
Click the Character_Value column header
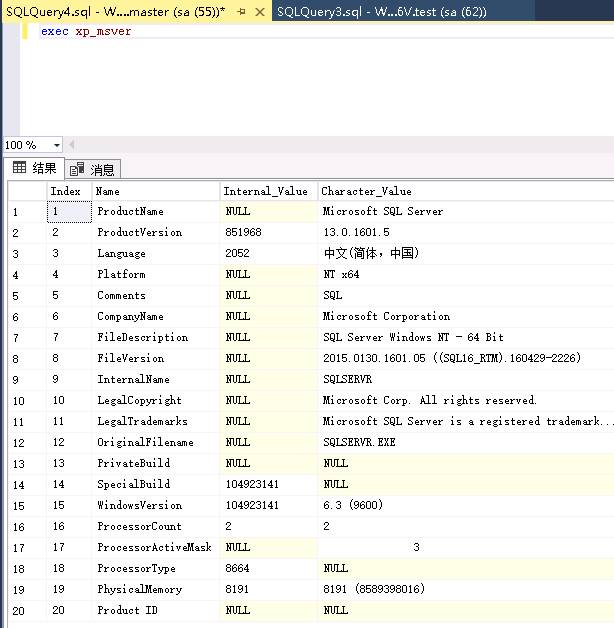click(x=366, y=191)
